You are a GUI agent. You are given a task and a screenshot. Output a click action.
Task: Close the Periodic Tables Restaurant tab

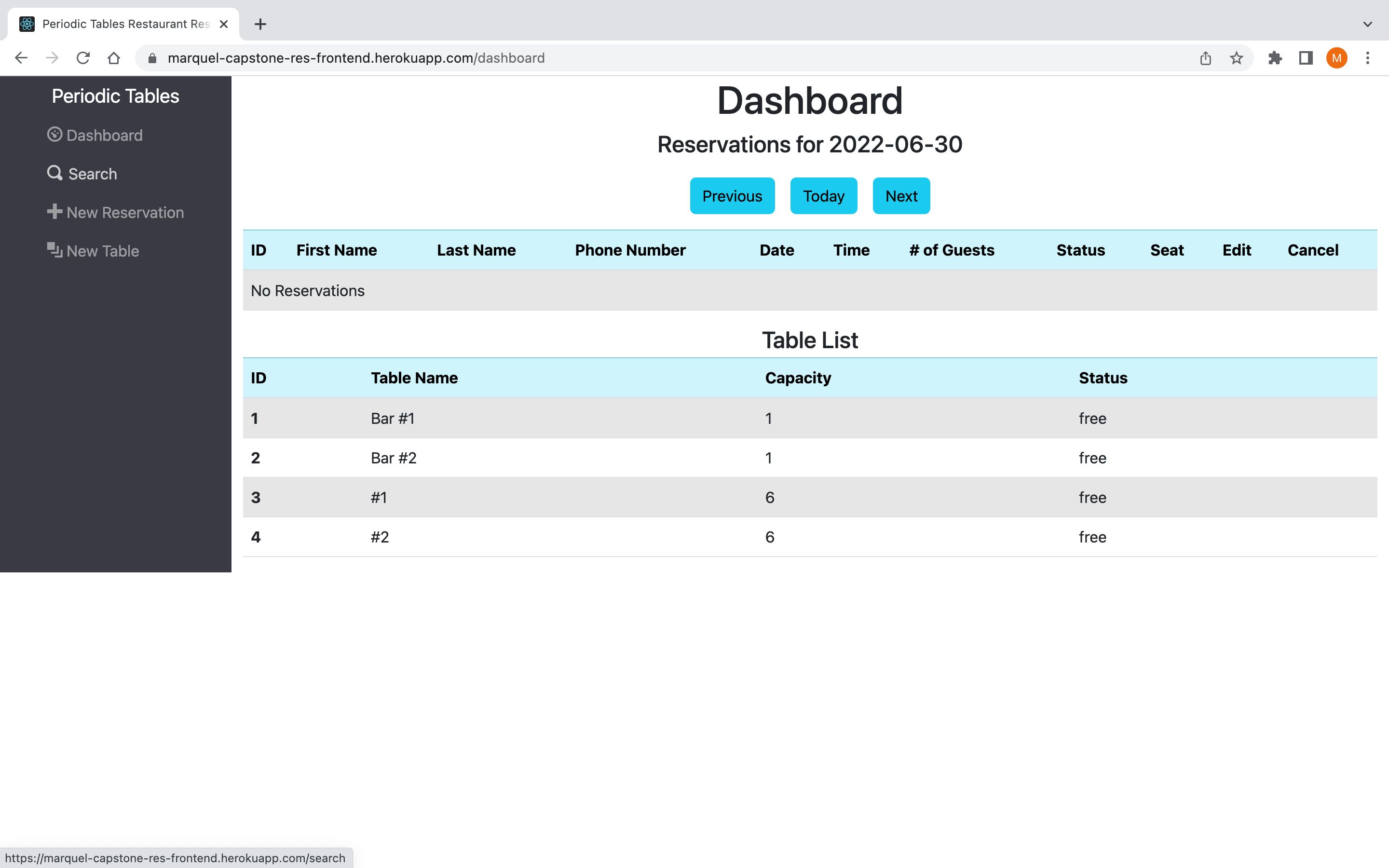point(224,24)
